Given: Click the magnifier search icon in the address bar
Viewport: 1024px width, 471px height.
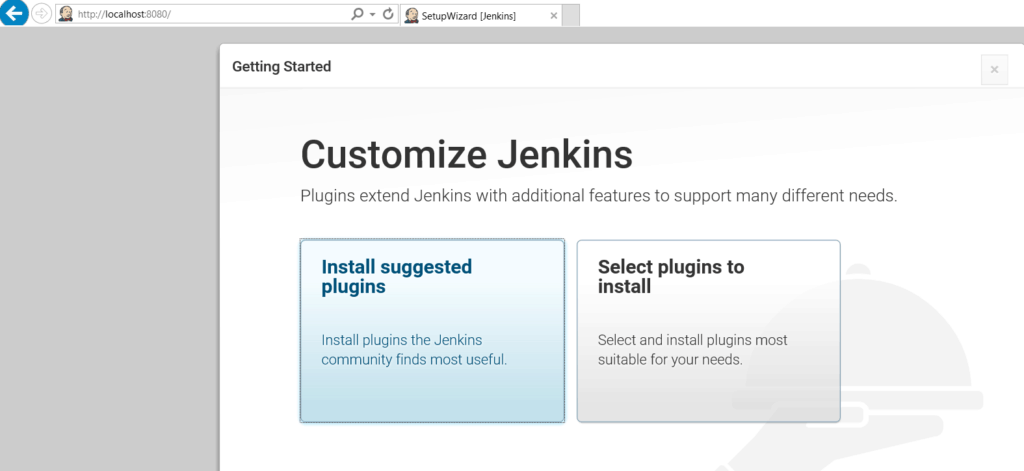Looking at the screenshot, I should coord(357,14).
